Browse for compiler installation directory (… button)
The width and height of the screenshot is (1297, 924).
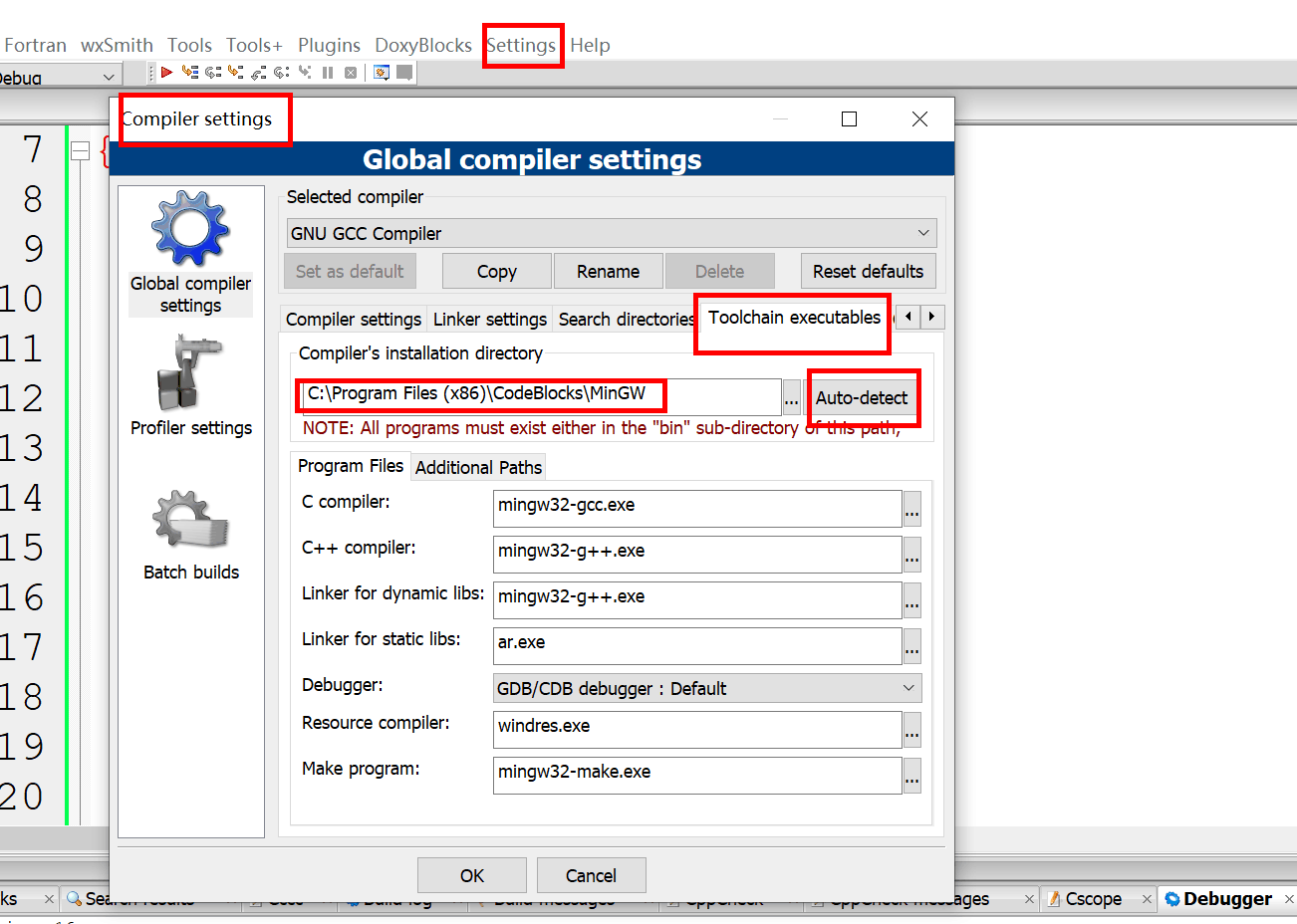point(791,397)
